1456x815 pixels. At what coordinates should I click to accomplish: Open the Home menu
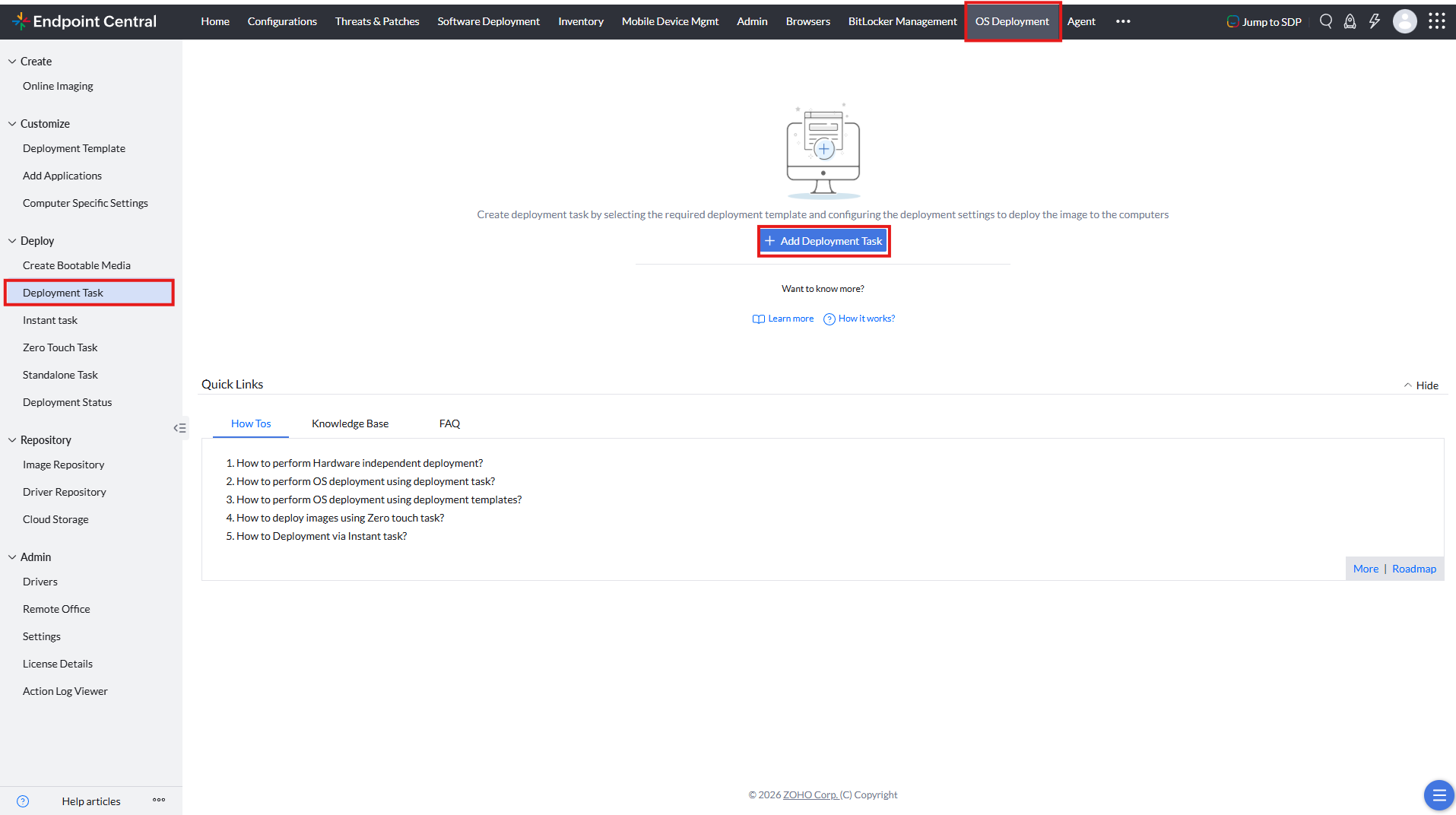click(x=215, y=21)
